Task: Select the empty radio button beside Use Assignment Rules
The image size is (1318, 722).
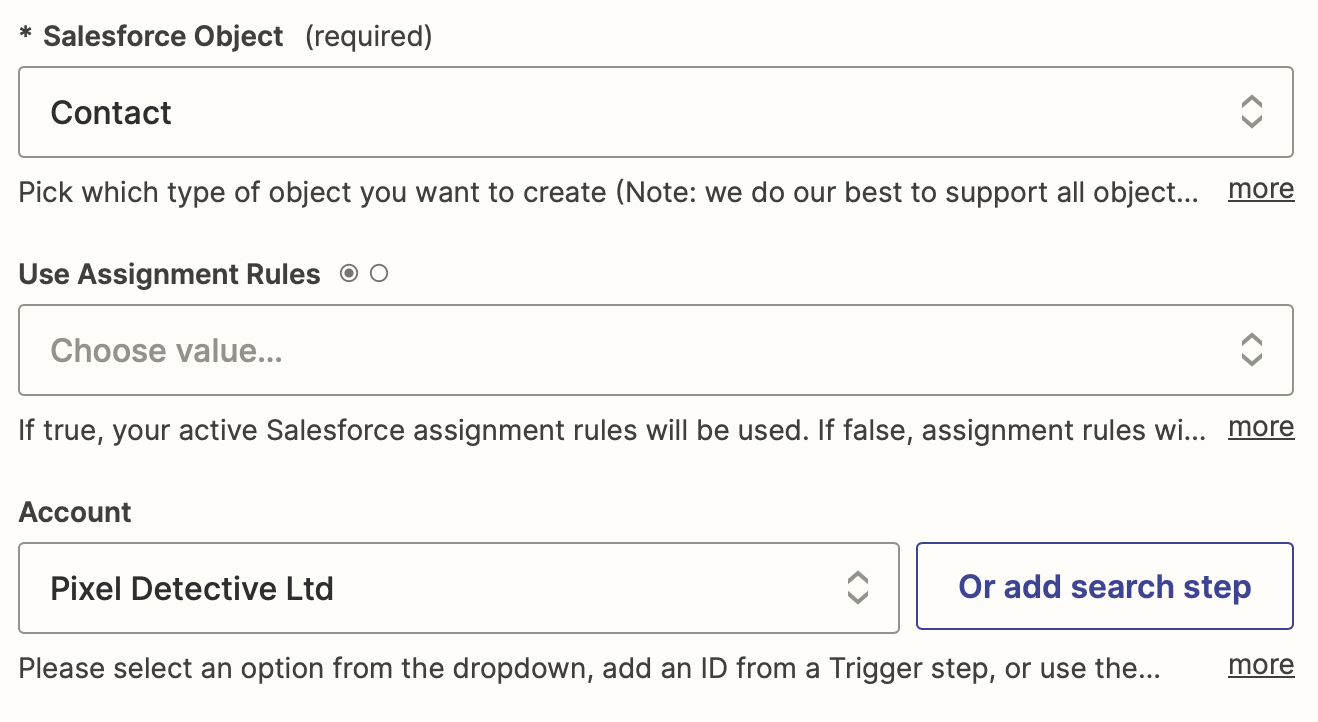Action: pyautogui.click(x=379, y=273)
